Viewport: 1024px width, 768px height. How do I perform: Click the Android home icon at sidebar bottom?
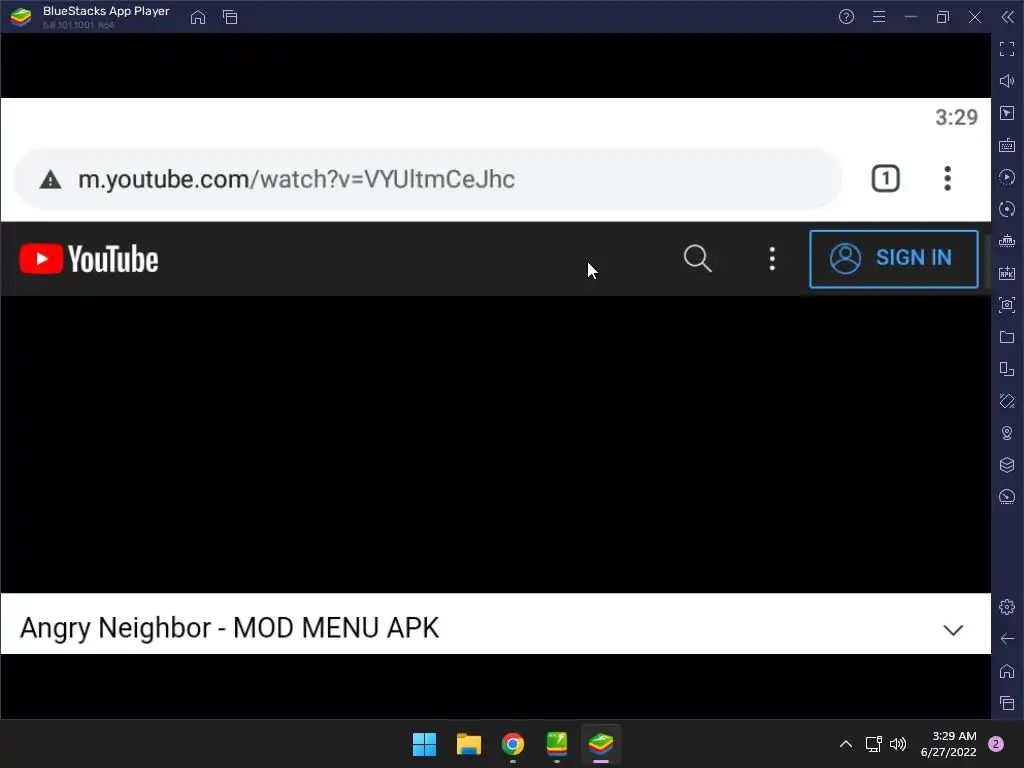[1007, 671]
